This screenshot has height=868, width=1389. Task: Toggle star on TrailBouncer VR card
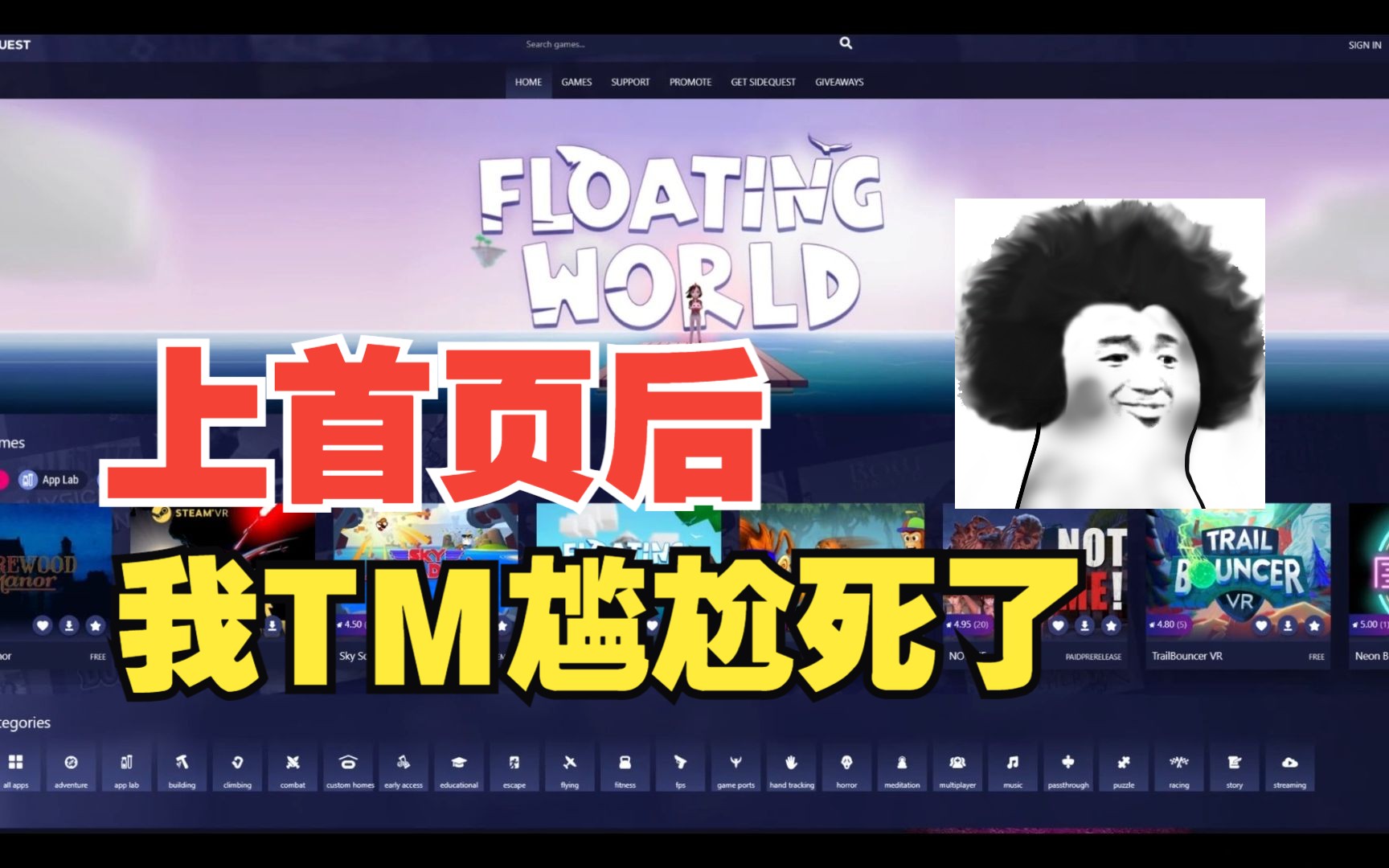coord(1314,624)
